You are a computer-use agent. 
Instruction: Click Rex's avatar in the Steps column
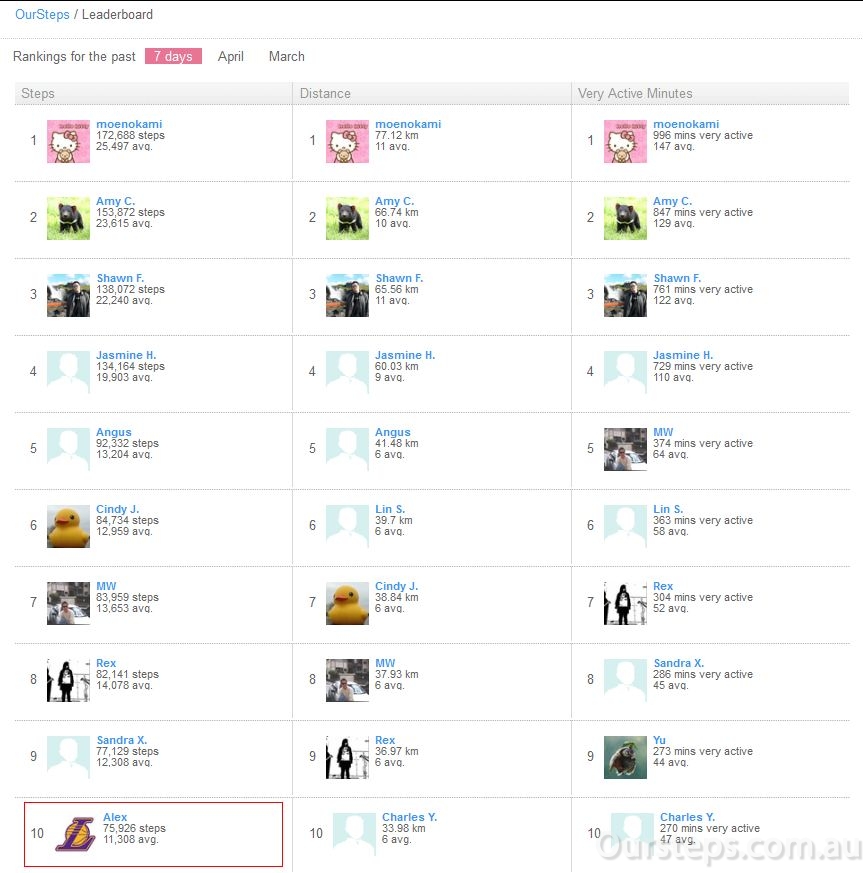(x=68, y=680)
